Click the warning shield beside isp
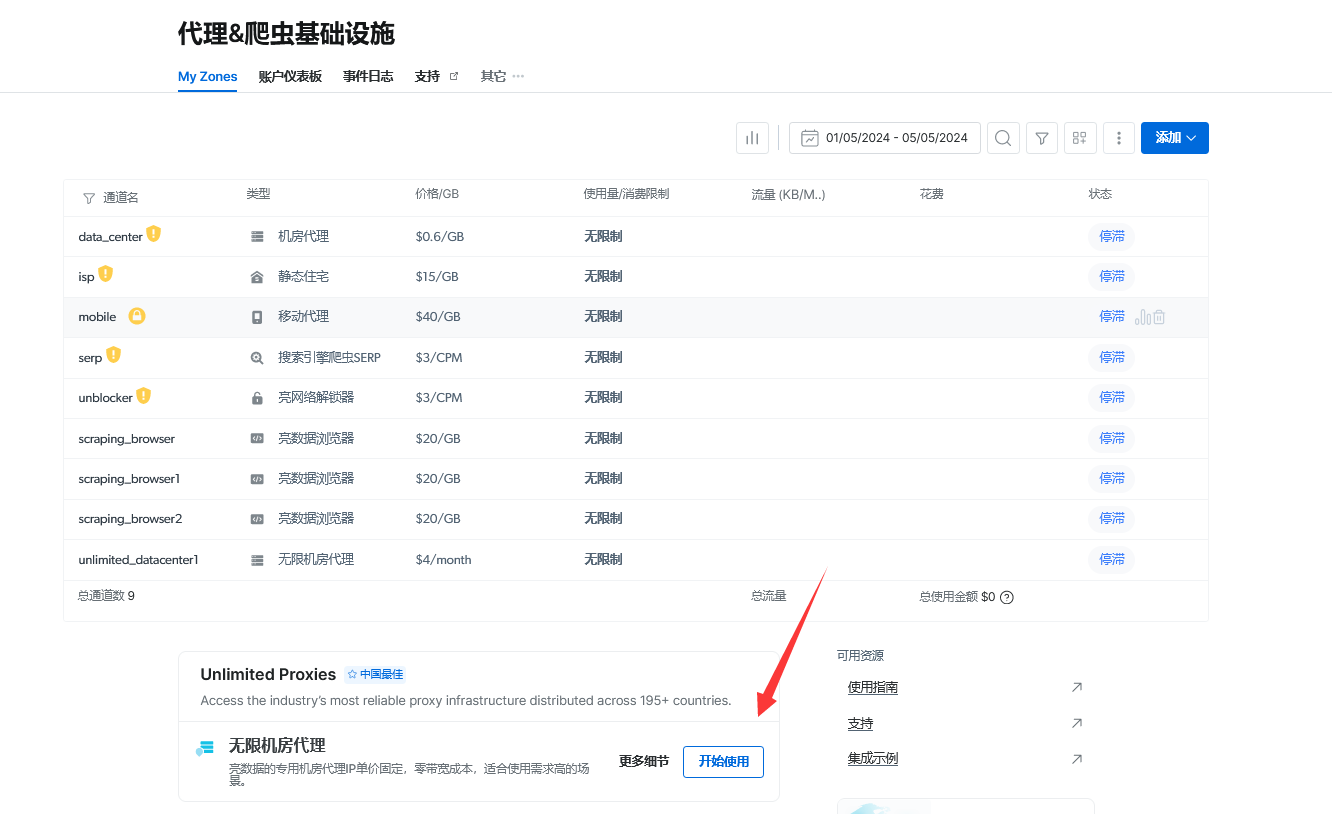The image size is (1332, 814). tap(105, 274)
